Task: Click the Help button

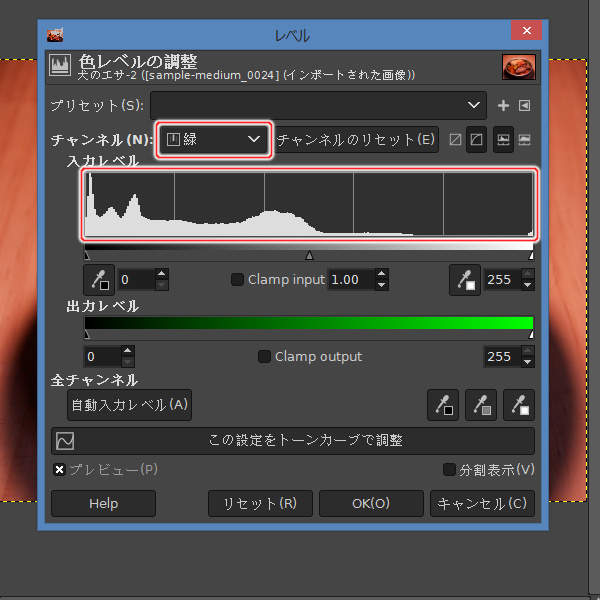Action: [103, 504]
